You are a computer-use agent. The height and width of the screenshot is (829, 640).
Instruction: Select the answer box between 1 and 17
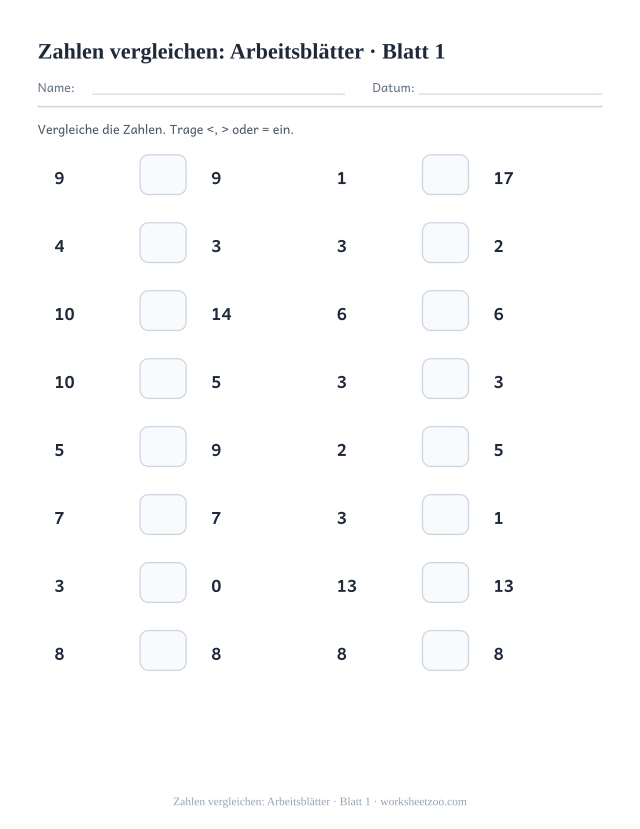(445, 174)
